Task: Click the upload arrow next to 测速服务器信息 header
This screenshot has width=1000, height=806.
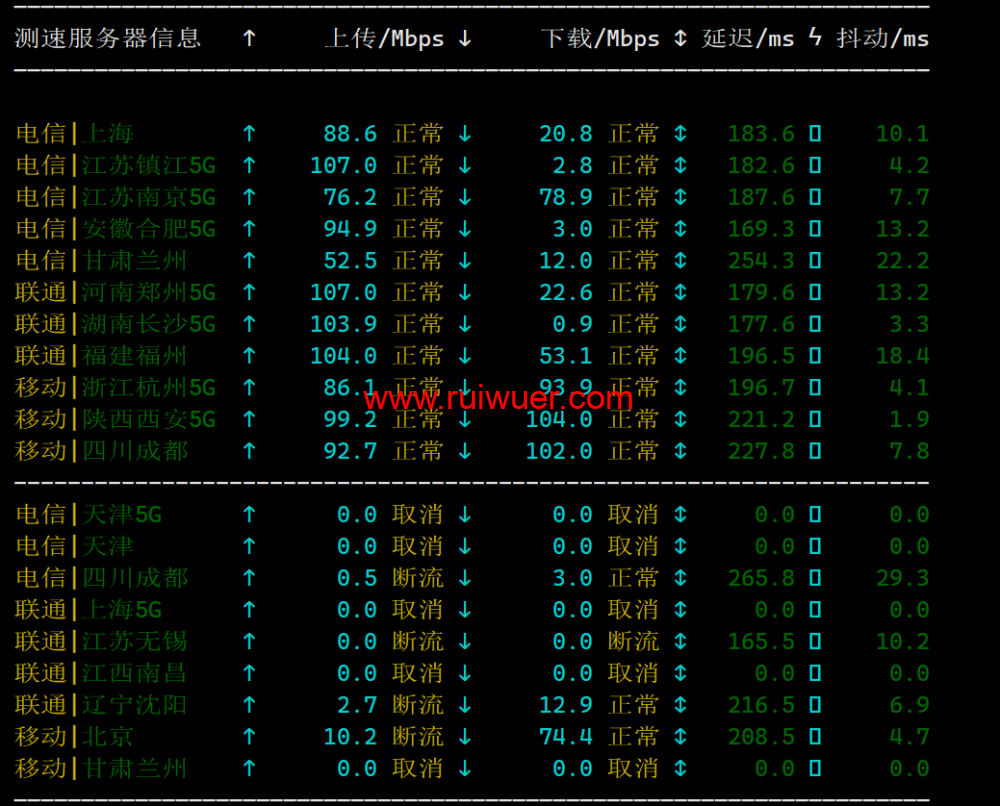Action: point(249,38)
